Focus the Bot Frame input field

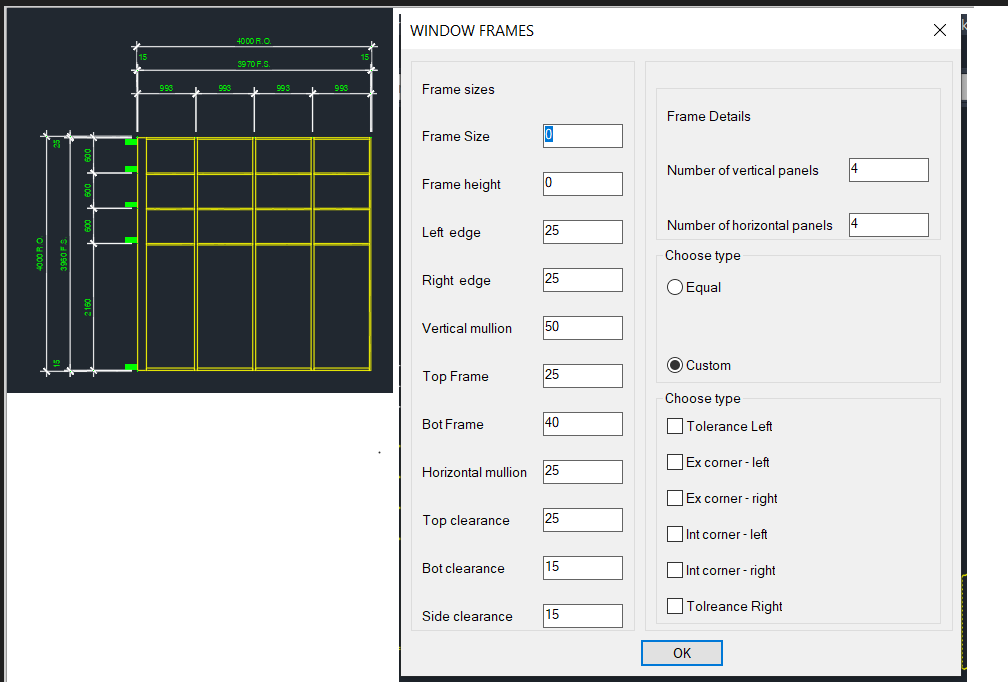(583, 424)
